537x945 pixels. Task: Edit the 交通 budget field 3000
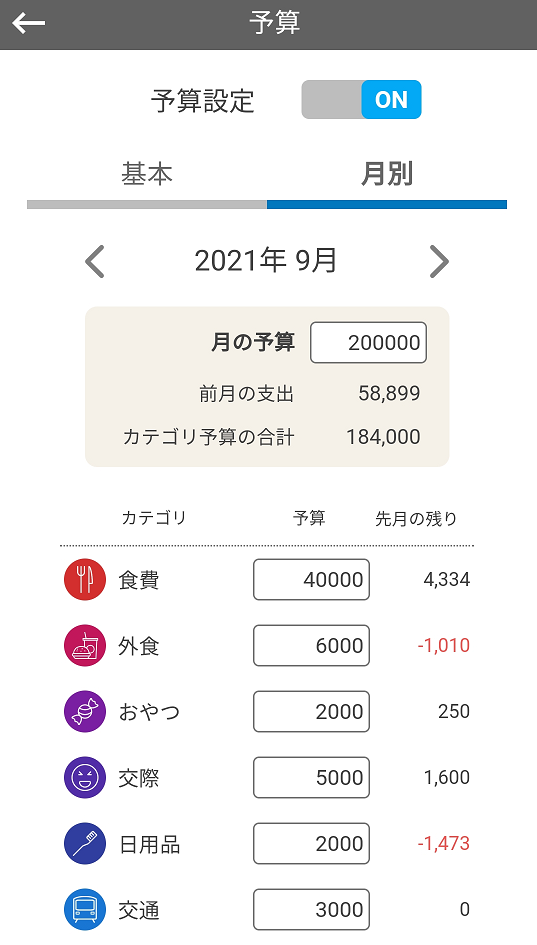pos(311,909)
